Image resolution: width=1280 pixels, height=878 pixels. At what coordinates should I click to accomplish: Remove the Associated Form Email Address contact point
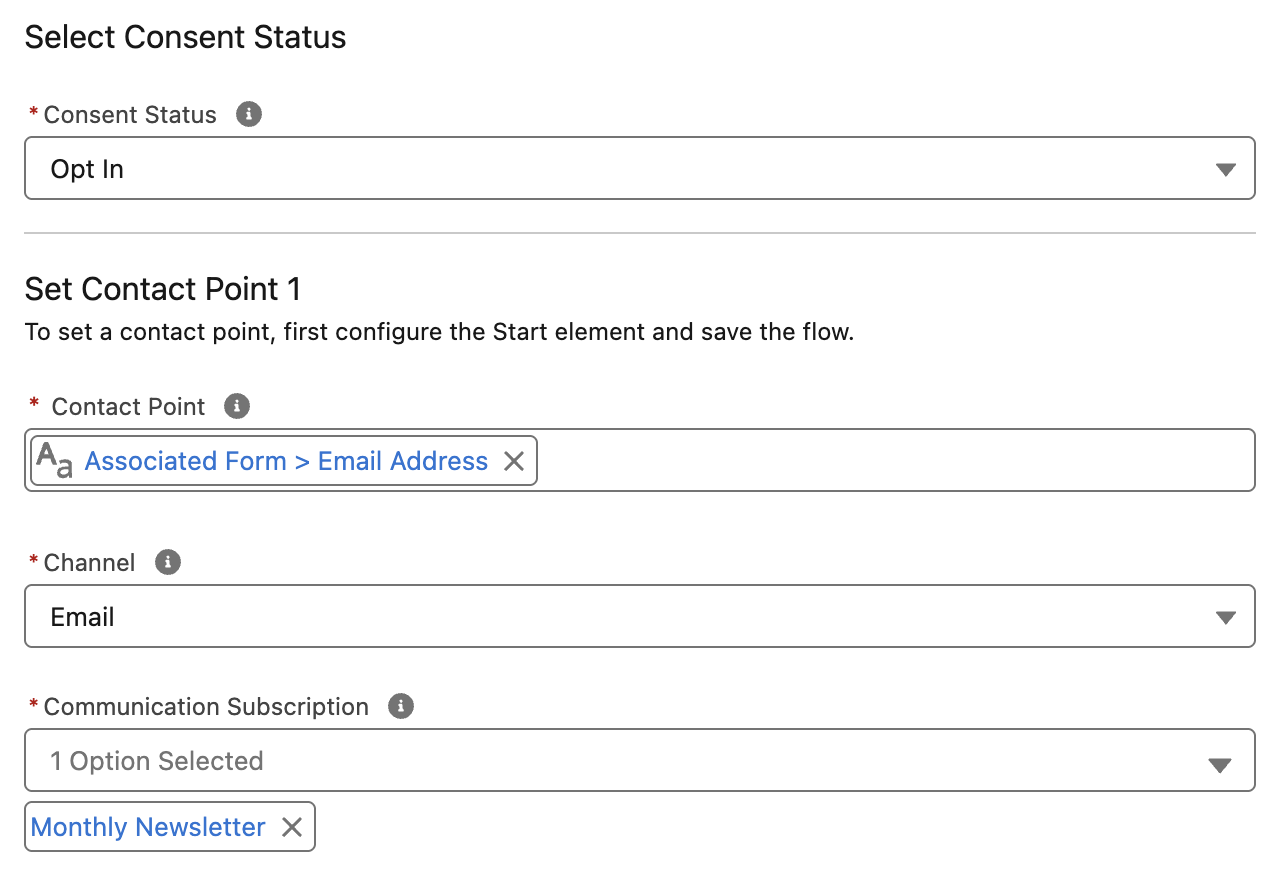click(x=514, y=461)
